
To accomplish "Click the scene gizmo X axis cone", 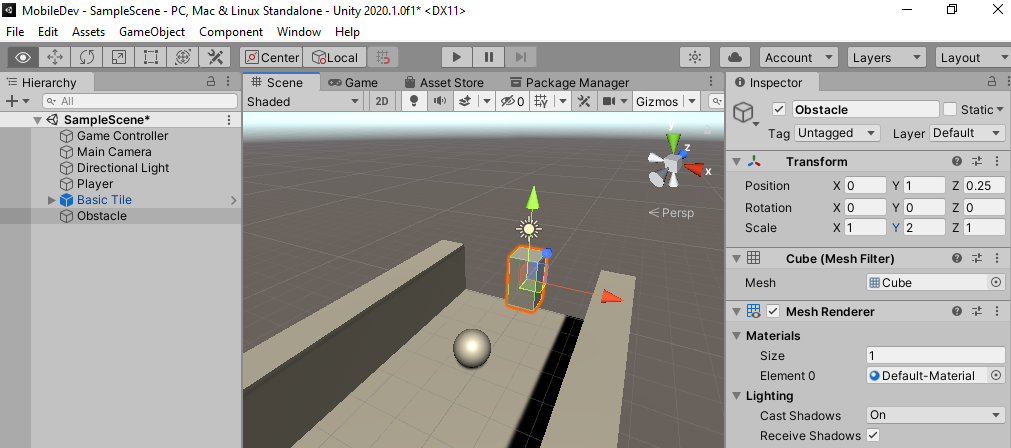I will click(x=694, y=169).
